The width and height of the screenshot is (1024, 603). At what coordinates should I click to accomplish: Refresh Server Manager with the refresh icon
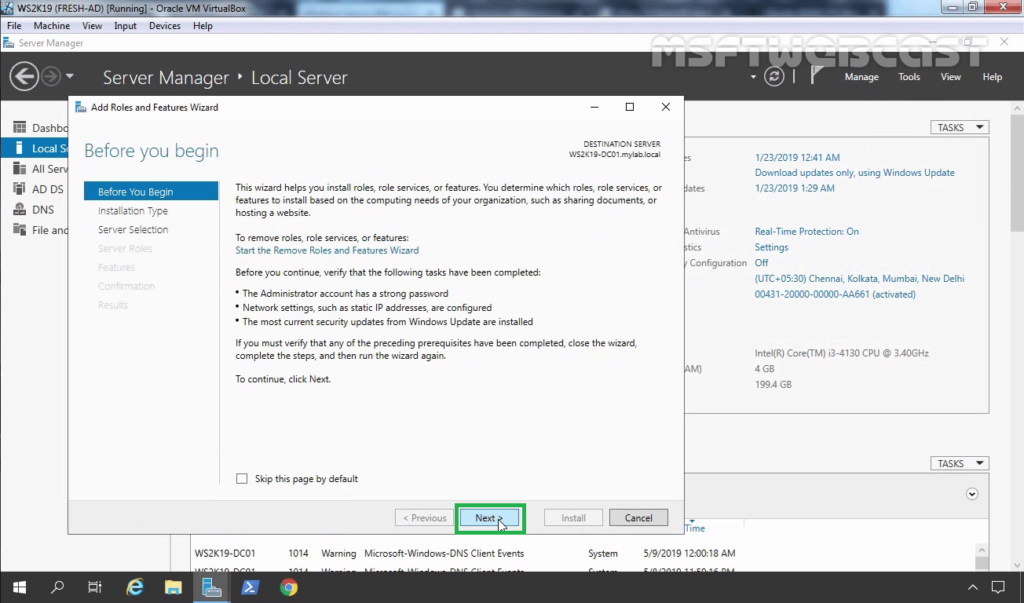pyautogui.click(x=774, y=76)
